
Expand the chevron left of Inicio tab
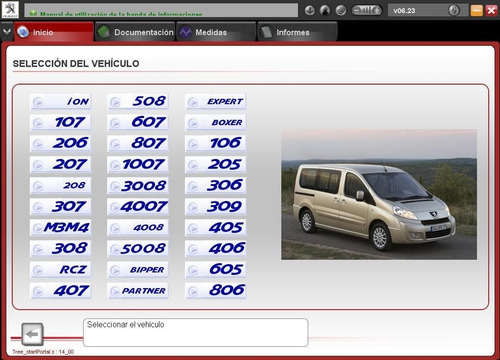(x=7, y=32)
